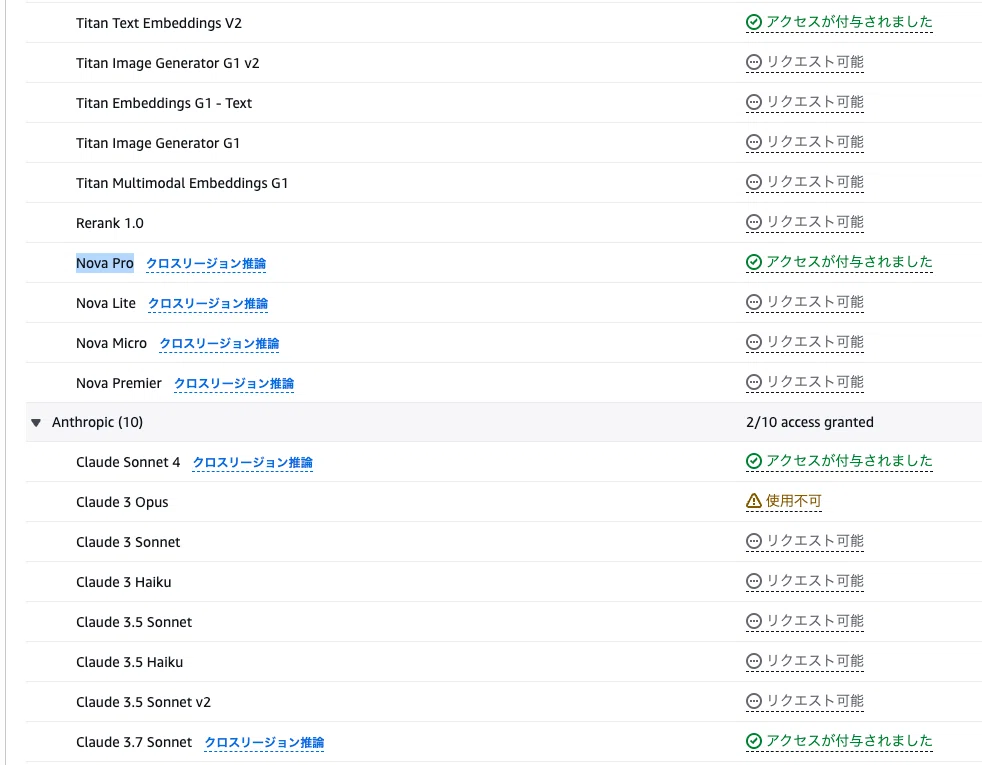Collapse the Anthropic (10) provider group
Image resolution: width=982 pixels, height=765 pixels.
[x=36, y=423]
